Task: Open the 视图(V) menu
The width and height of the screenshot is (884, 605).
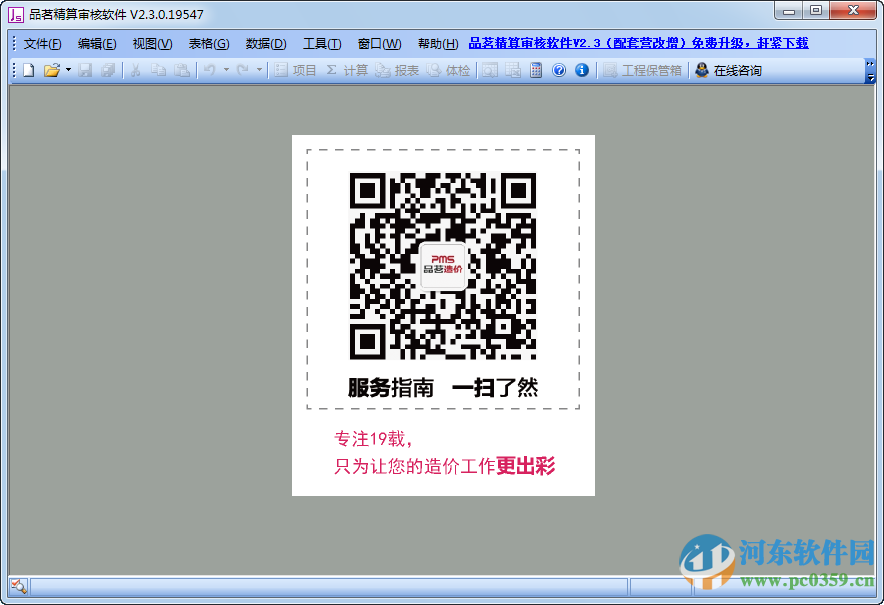Action: coord(152,43)
